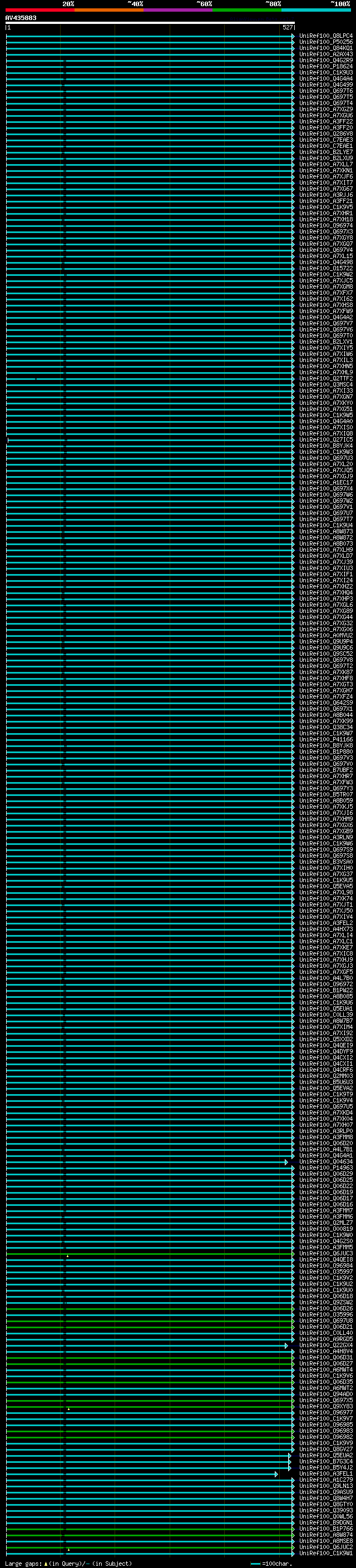Select hit UniRef100_B3VSA0
Screen dimensions: 356x1568
click(x=325, y=862)
